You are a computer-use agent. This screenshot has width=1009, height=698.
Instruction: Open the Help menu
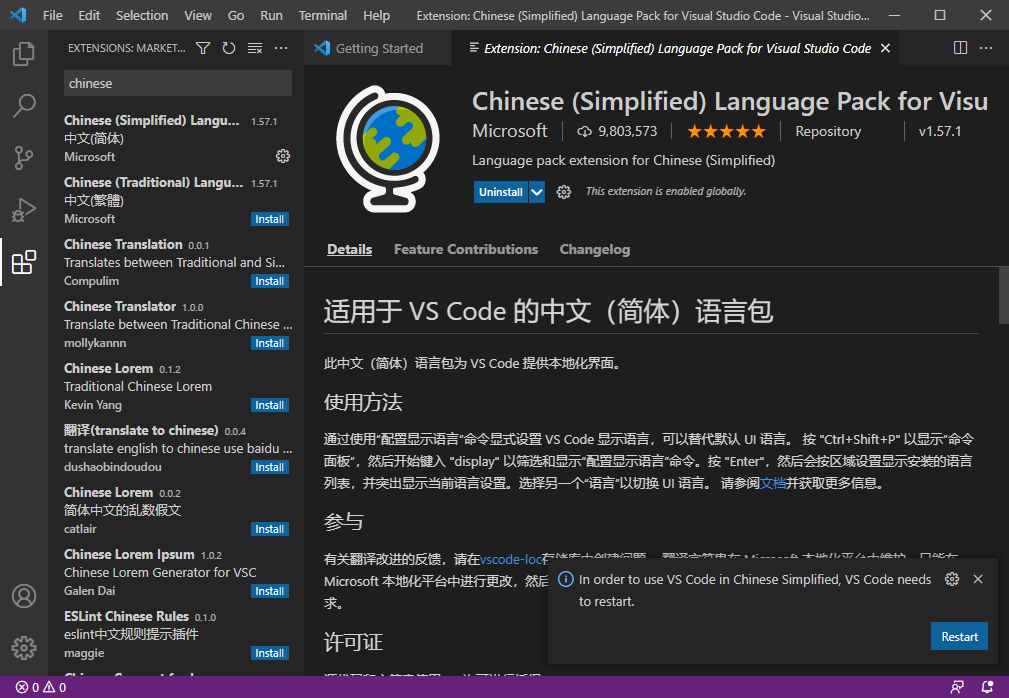point(376,15)
